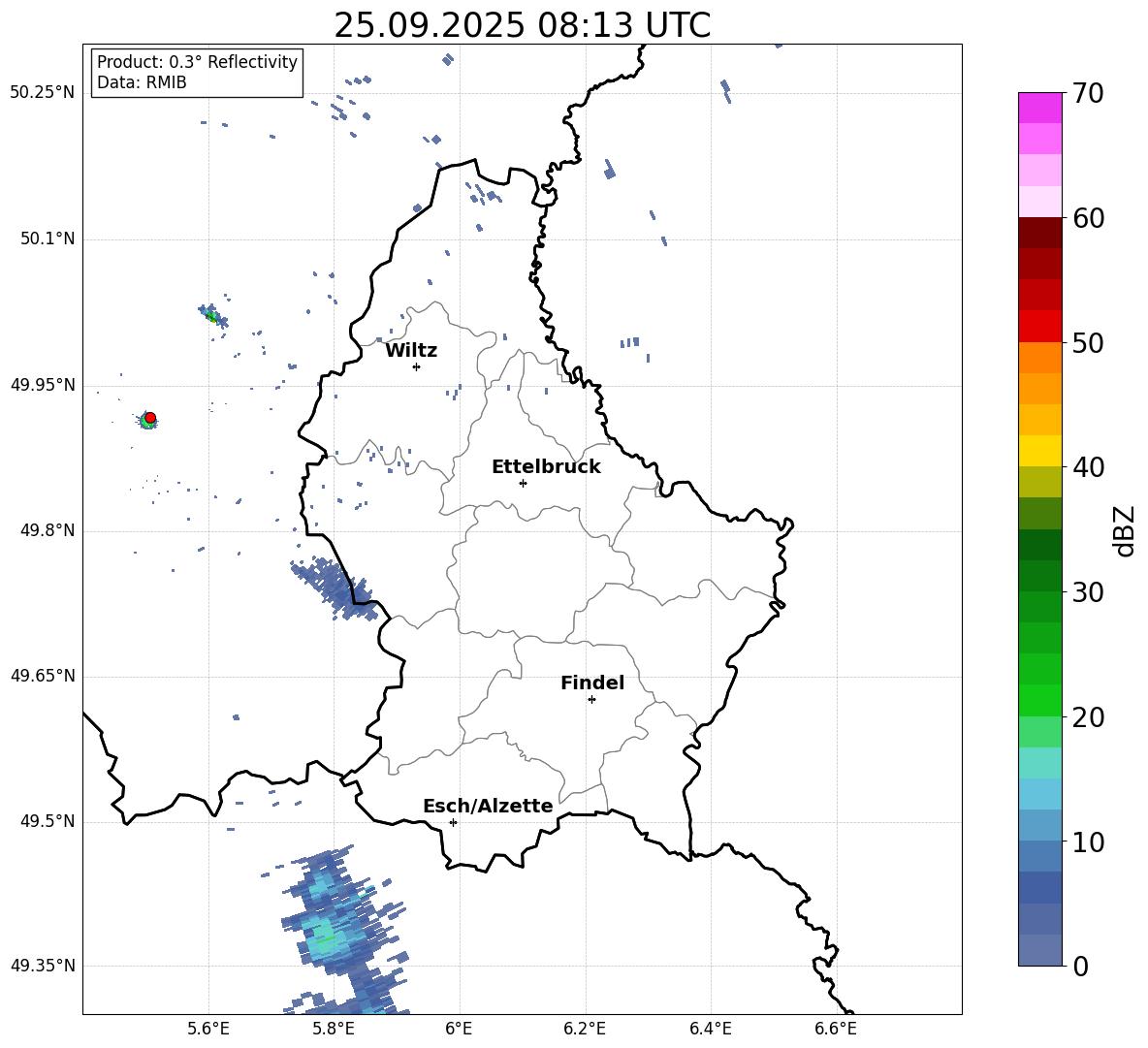The image size is (1148, 1048).
Task: Click the 49.5°N latitude label
Action: click(47, 822)
